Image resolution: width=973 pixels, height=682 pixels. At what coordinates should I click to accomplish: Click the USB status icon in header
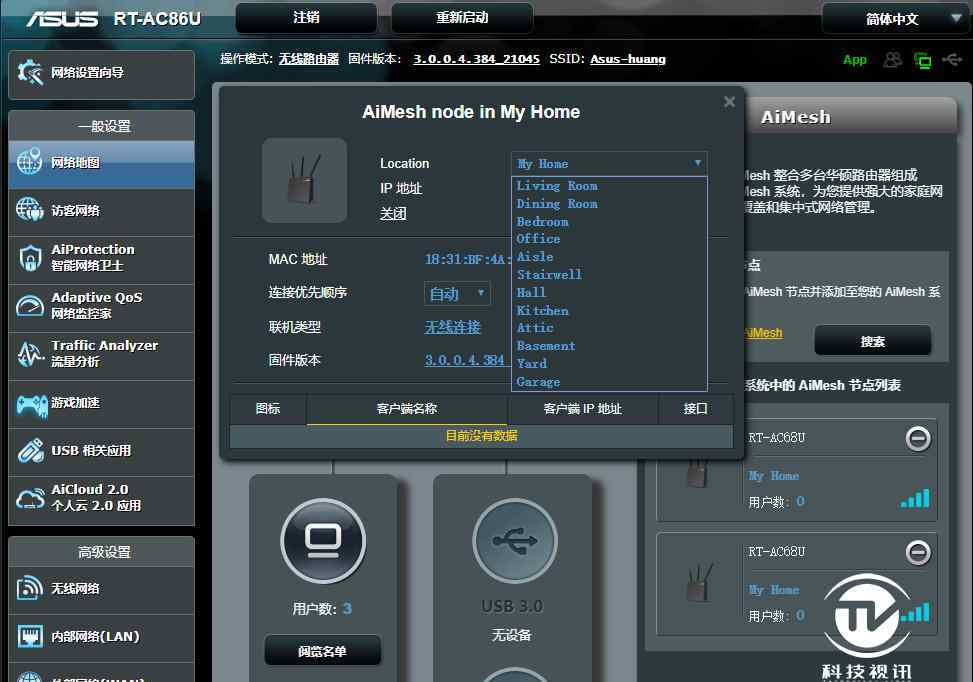click(x=952, y=60)
